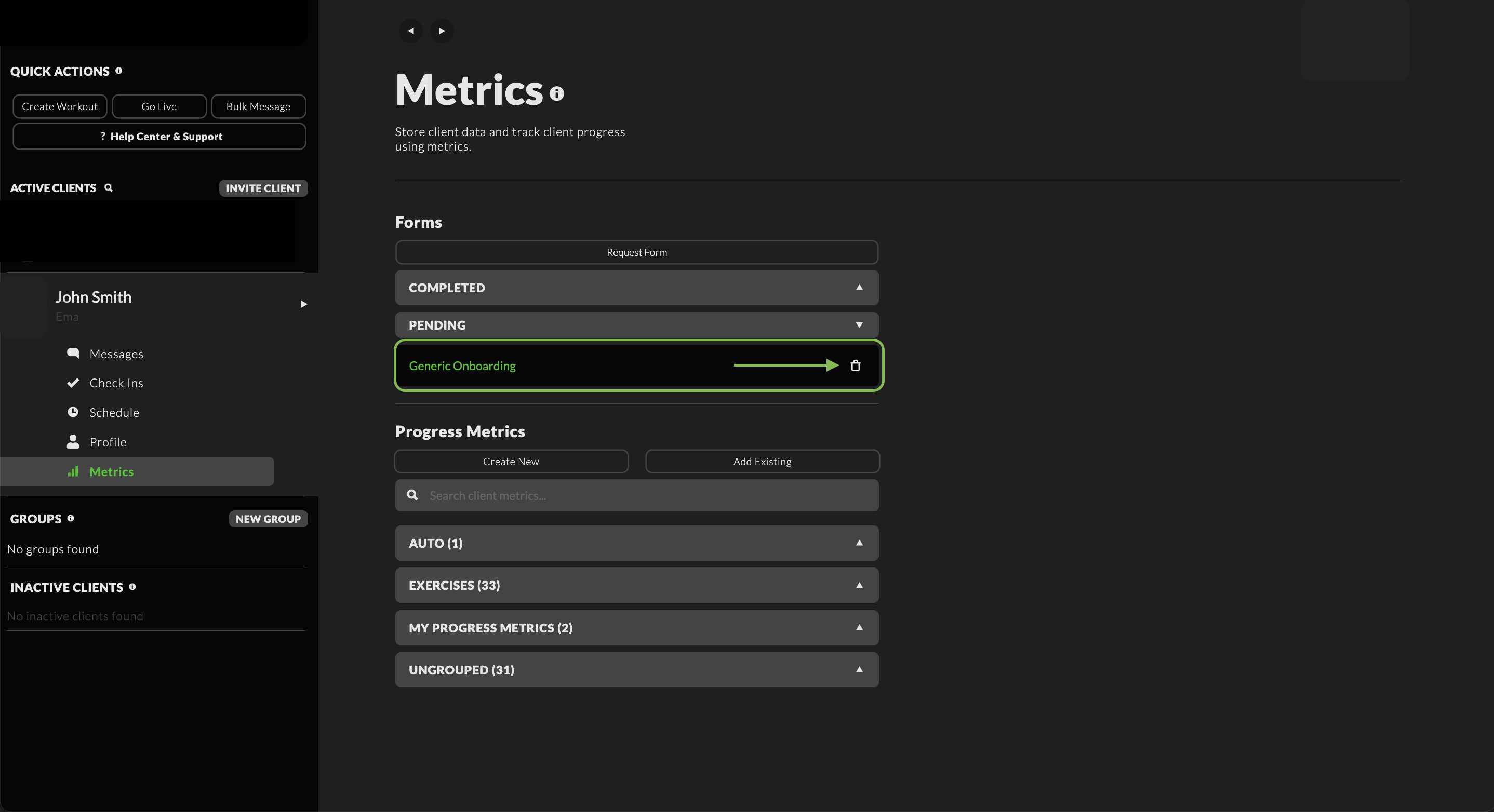Click Inactive Clients info icon

[x=132, y=587]
